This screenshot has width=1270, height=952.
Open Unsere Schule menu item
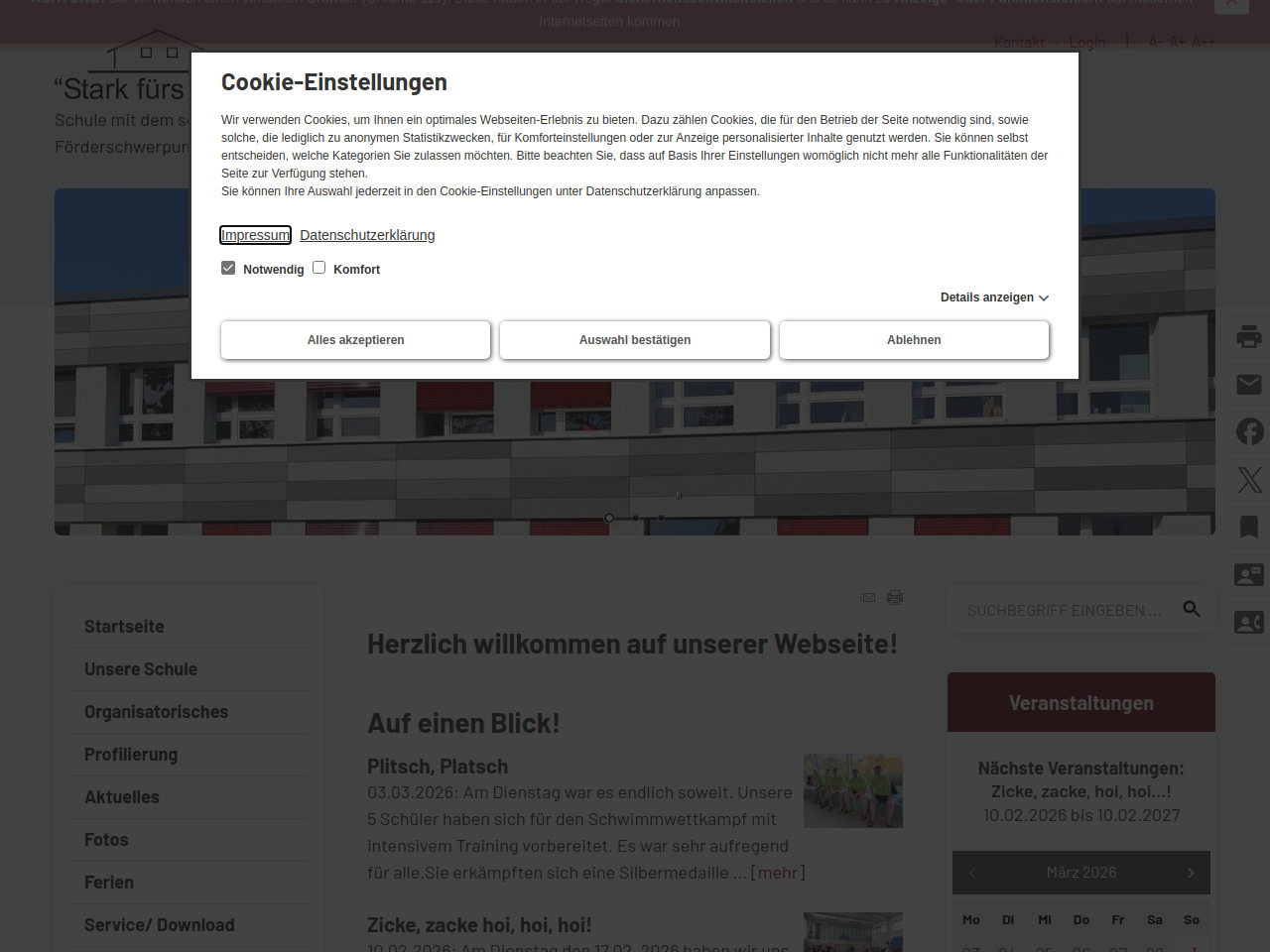(x=141, y=669)
